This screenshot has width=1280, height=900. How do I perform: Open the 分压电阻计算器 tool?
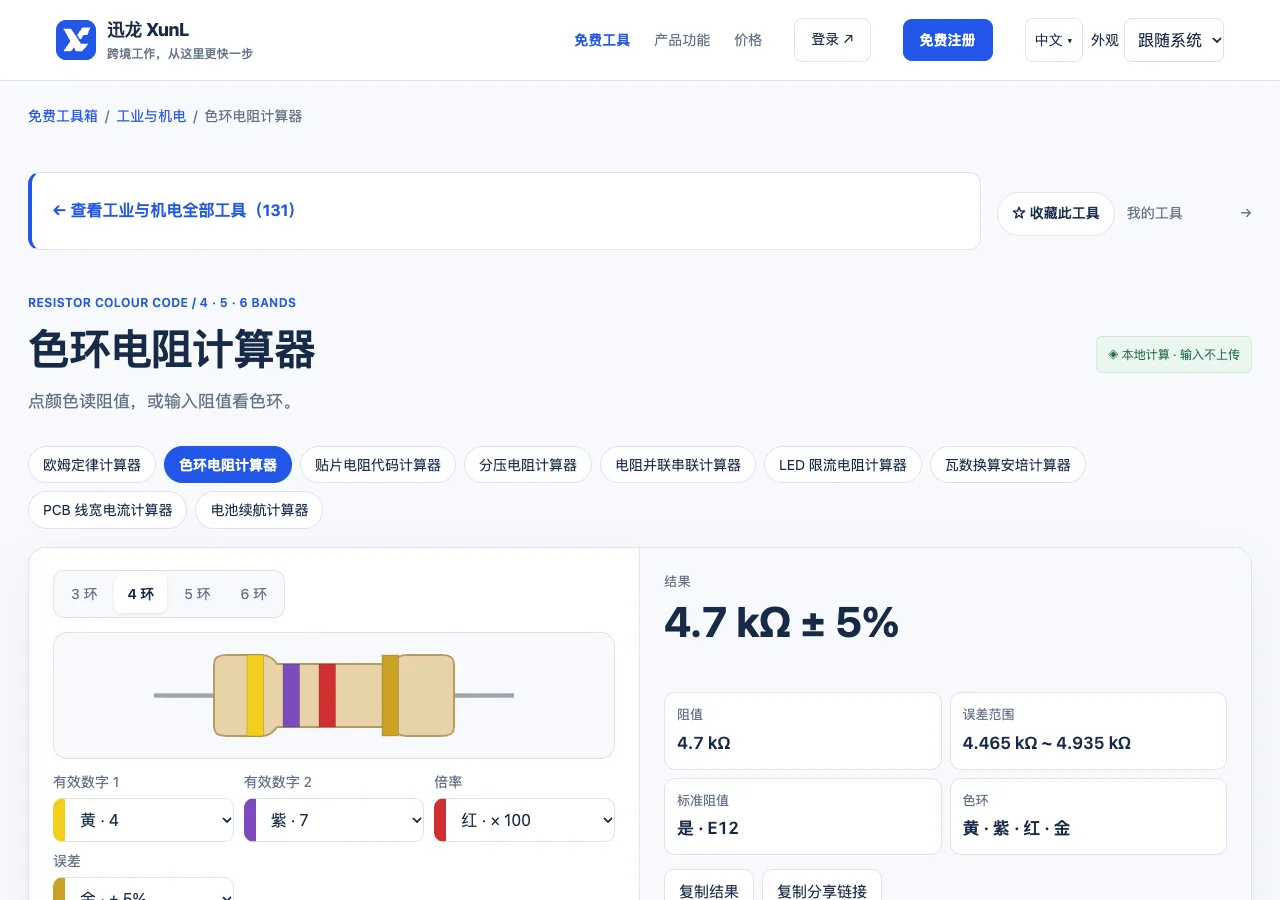pyautogui.click(x=528, y=465)
